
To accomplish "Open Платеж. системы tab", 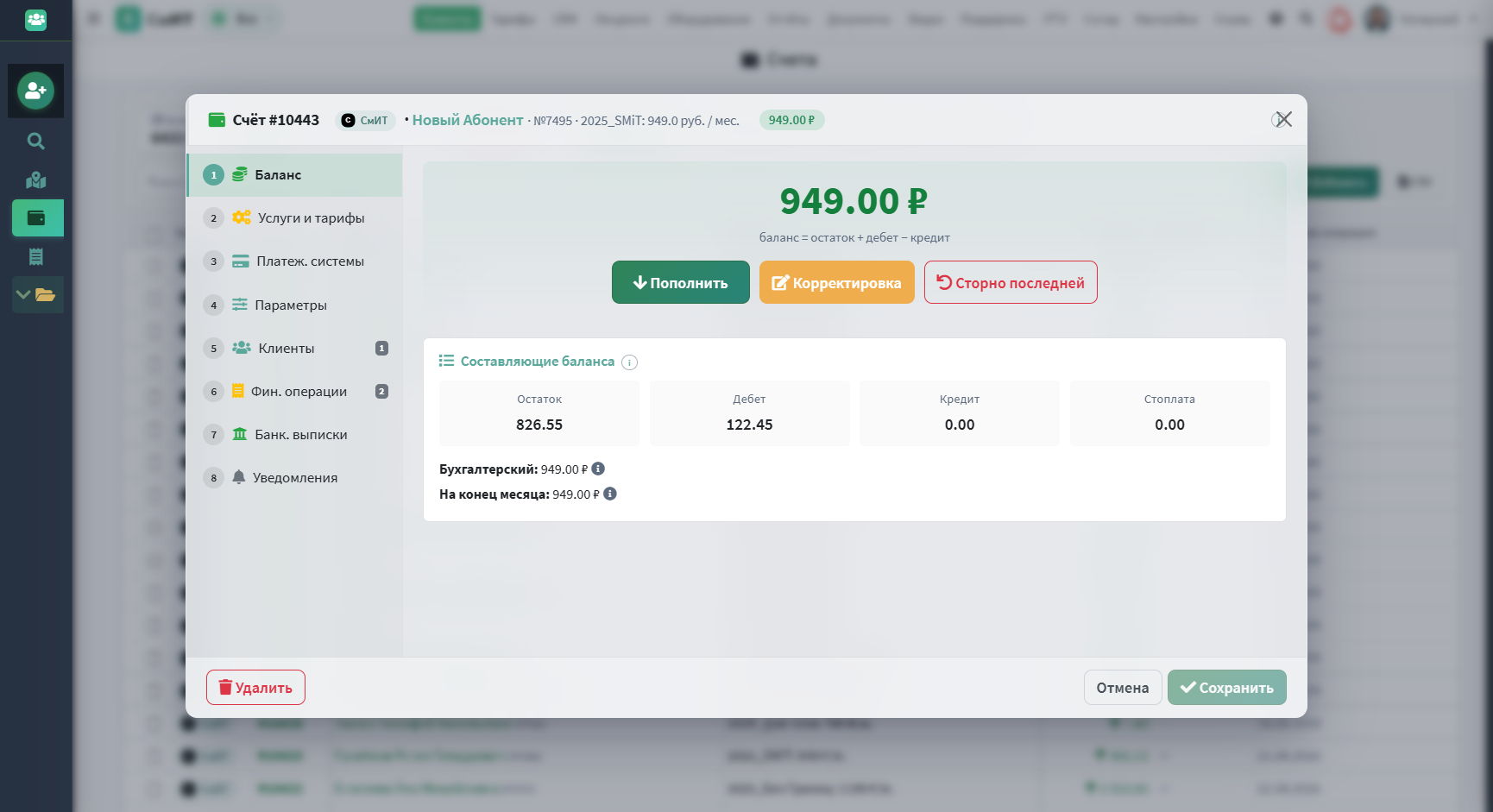I will click(x=294, y=261).
